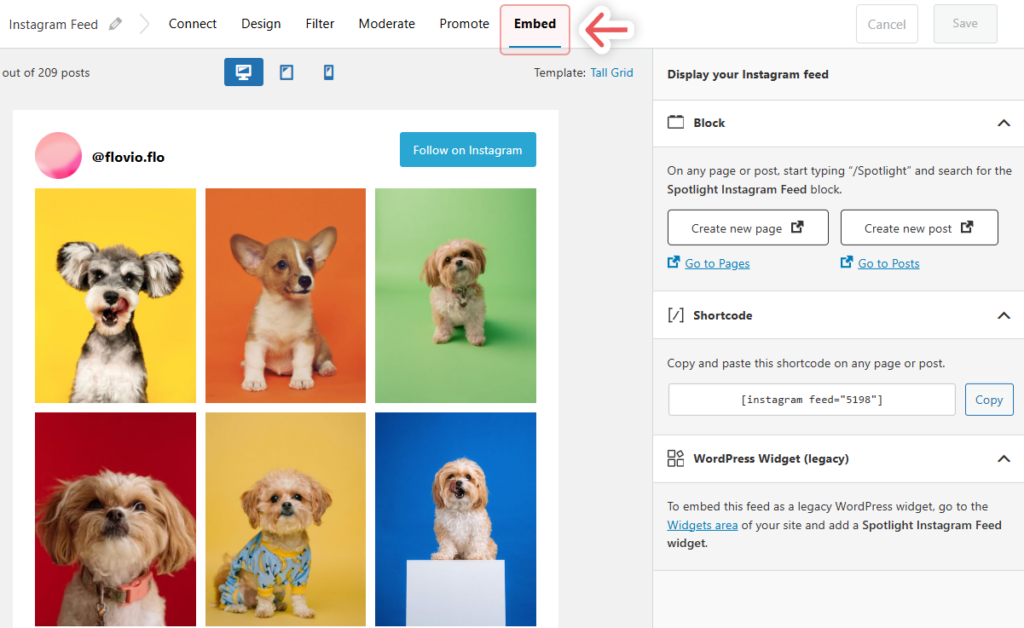
Task: Collapse the WordPress Widget (legacy) section
Action: (1003, 458)
